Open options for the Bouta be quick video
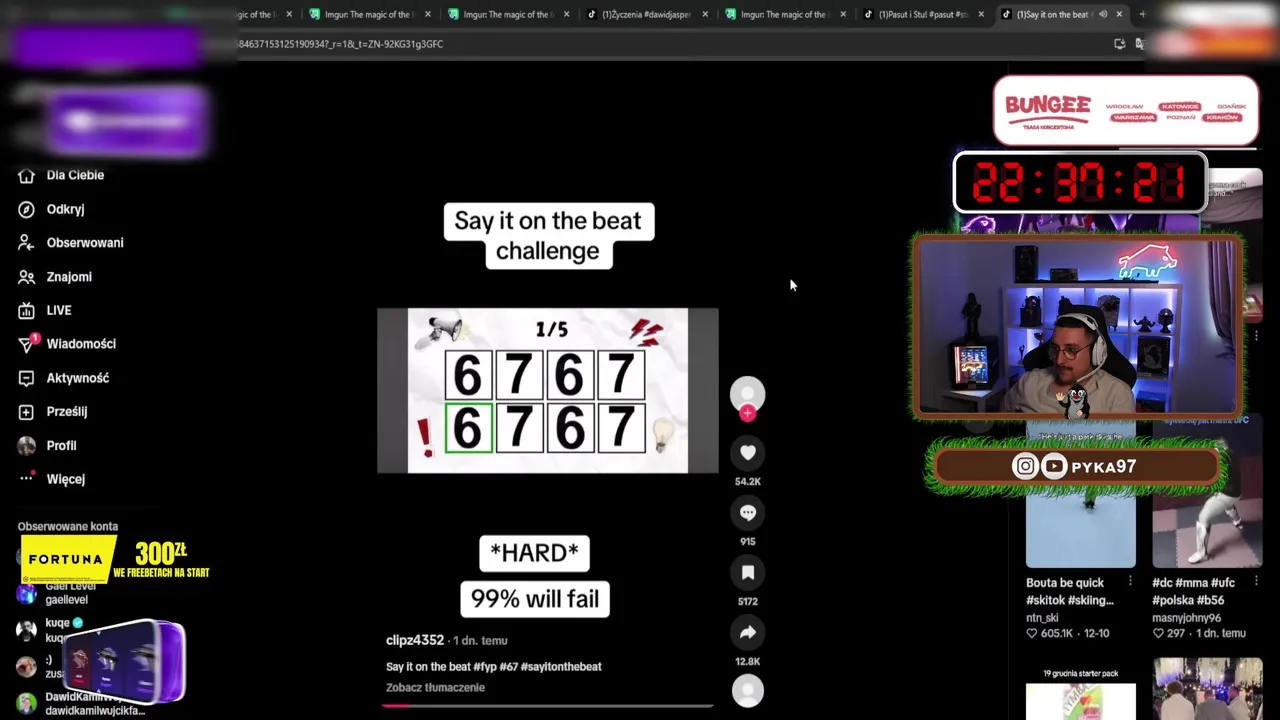The width and height of the screenshot is (1280, 720). pos(1130,582)
